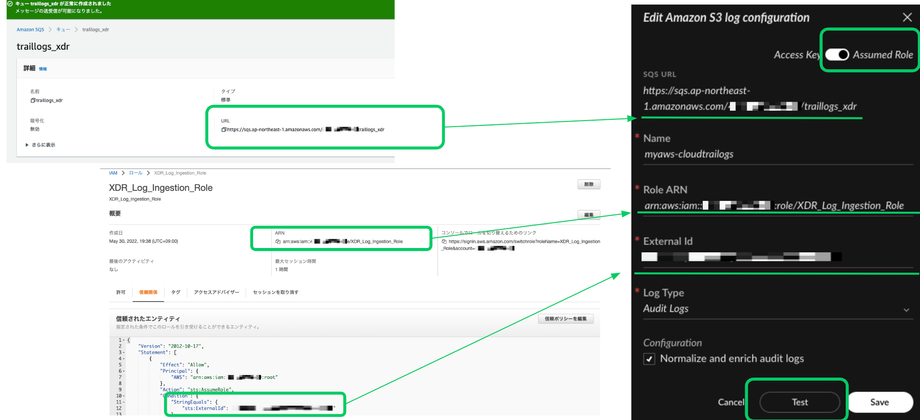Click the SQS URL input field
This screenshot has width=920, height=420.
coord(752,99)
